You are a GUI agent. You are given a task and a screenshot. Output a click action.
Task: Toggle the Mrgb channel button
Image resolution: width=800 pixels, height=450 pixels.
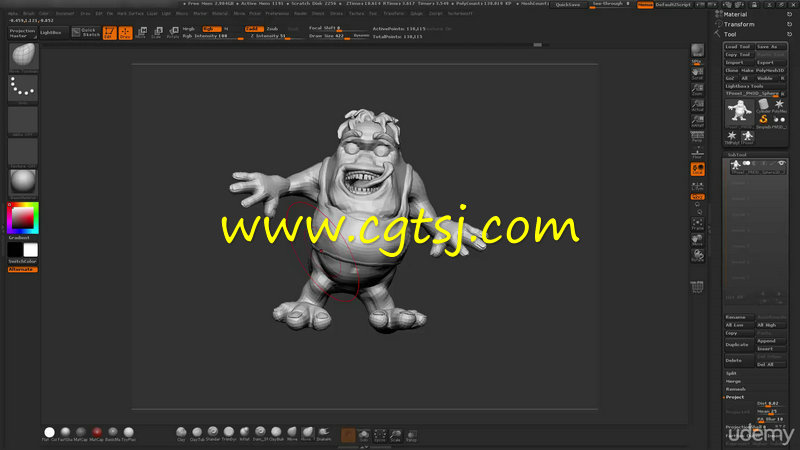pyautogui.click(x=189, y=29)
